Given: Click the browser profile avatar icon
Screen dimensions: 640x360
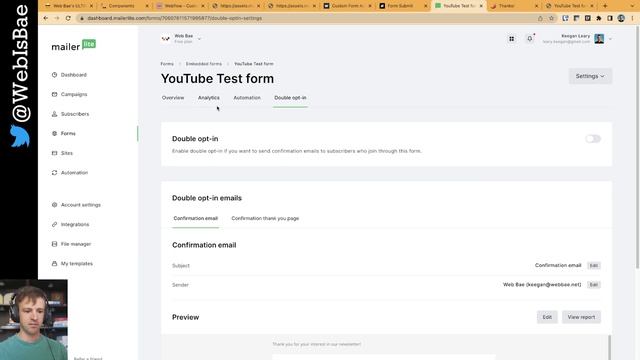Looking at the screenshot, I should (x=621, y=18).
